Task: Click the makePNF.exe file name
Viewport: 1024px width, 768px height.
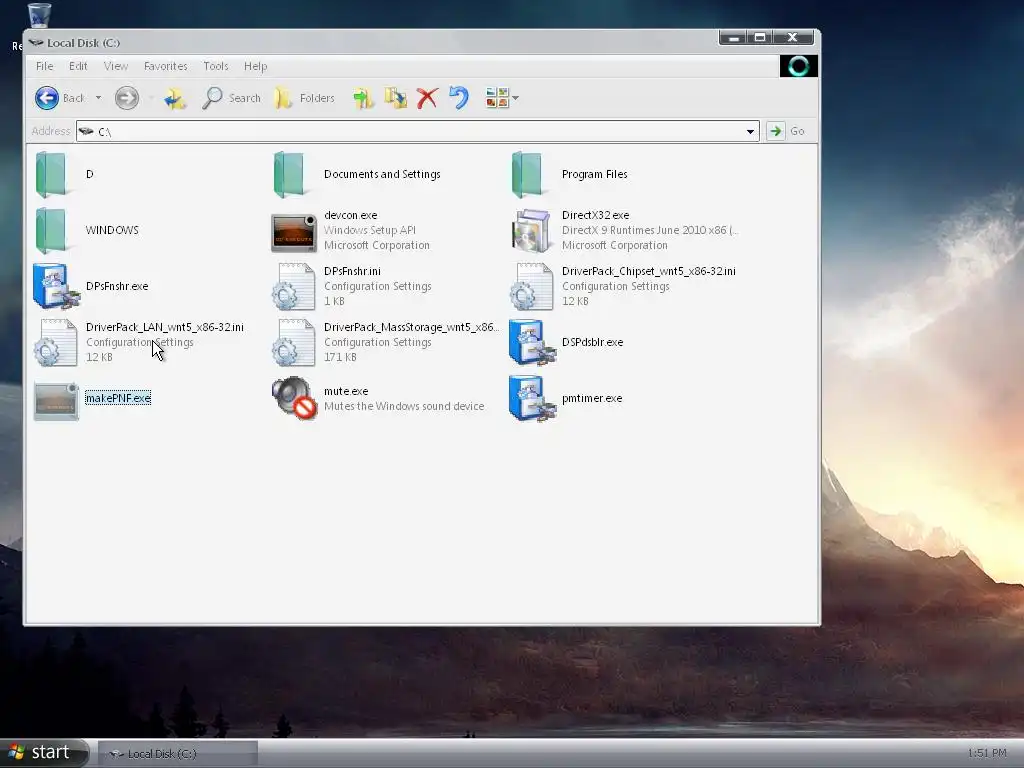Action: click(x=118, y=398)
